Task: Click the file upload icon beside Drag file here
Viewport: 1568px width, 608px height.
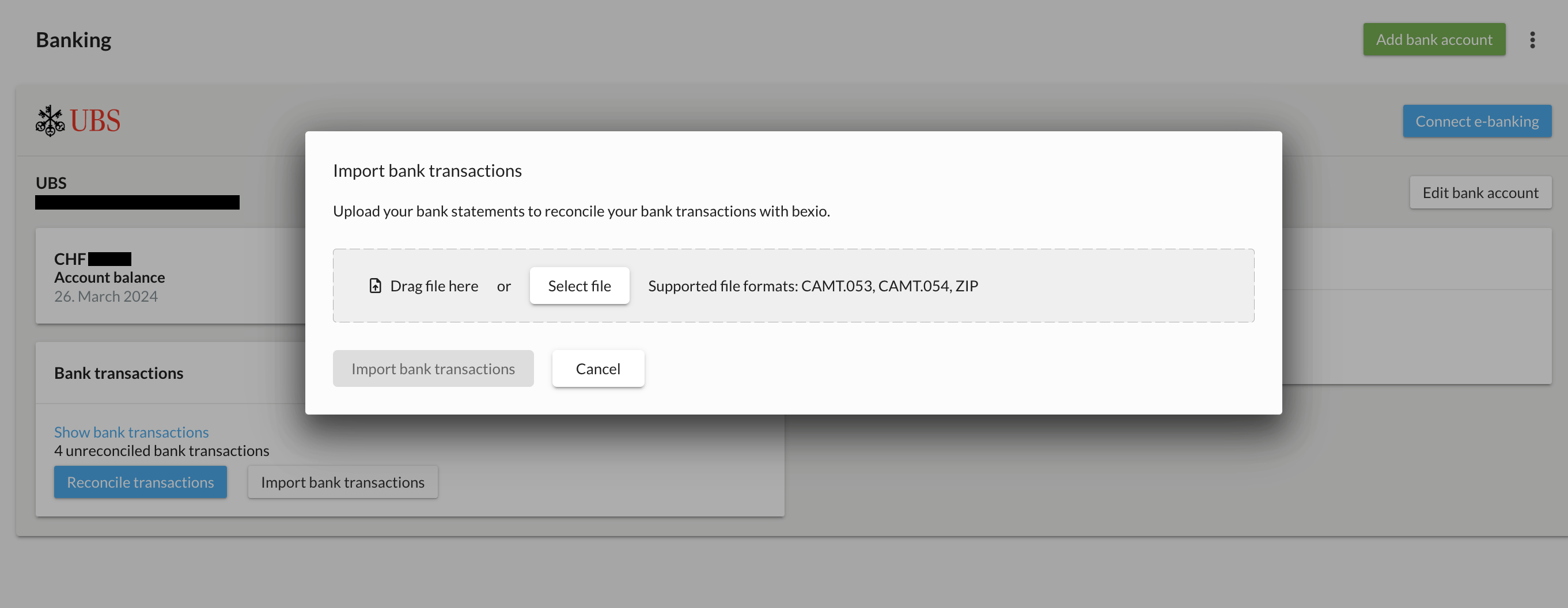Action: tap(375, 286)
